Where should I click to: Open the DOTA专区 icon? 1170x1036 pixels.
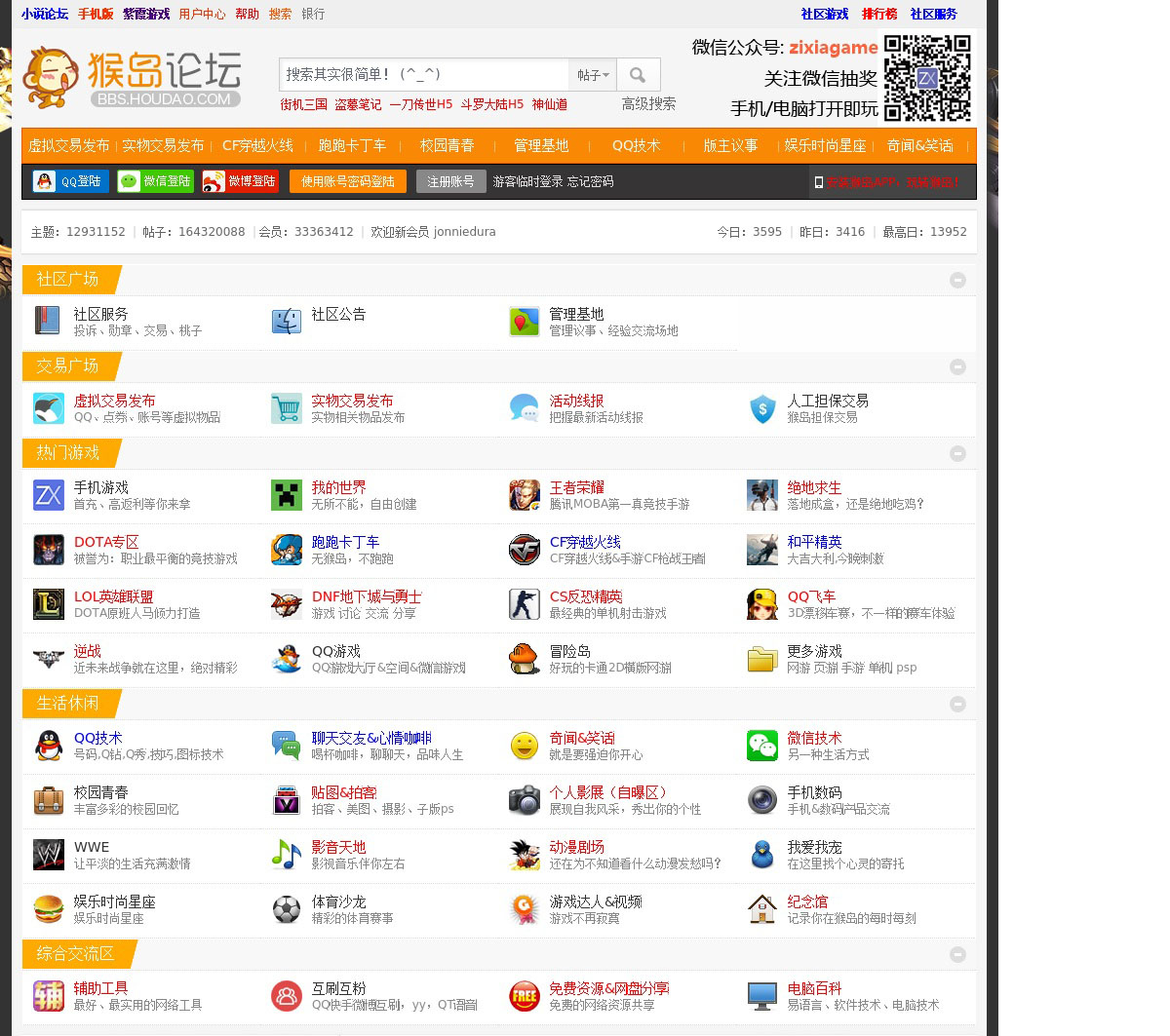[49, 550]
